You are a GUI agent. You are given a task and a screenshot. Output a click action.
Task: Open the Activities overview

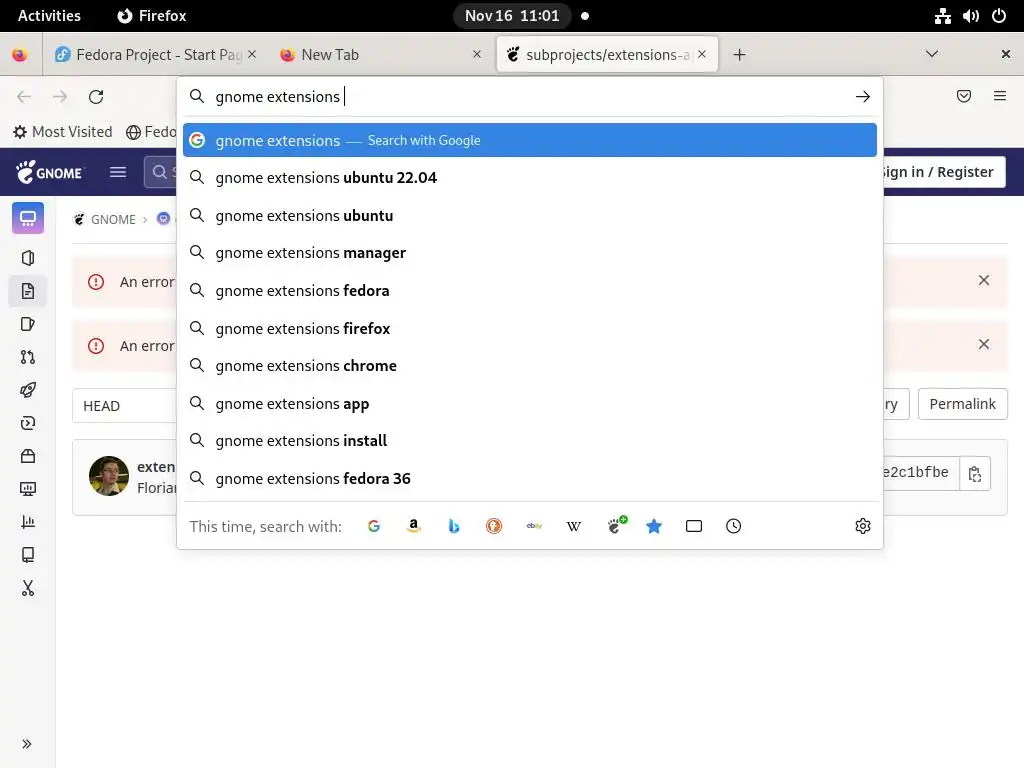click(x=49, y=16)
